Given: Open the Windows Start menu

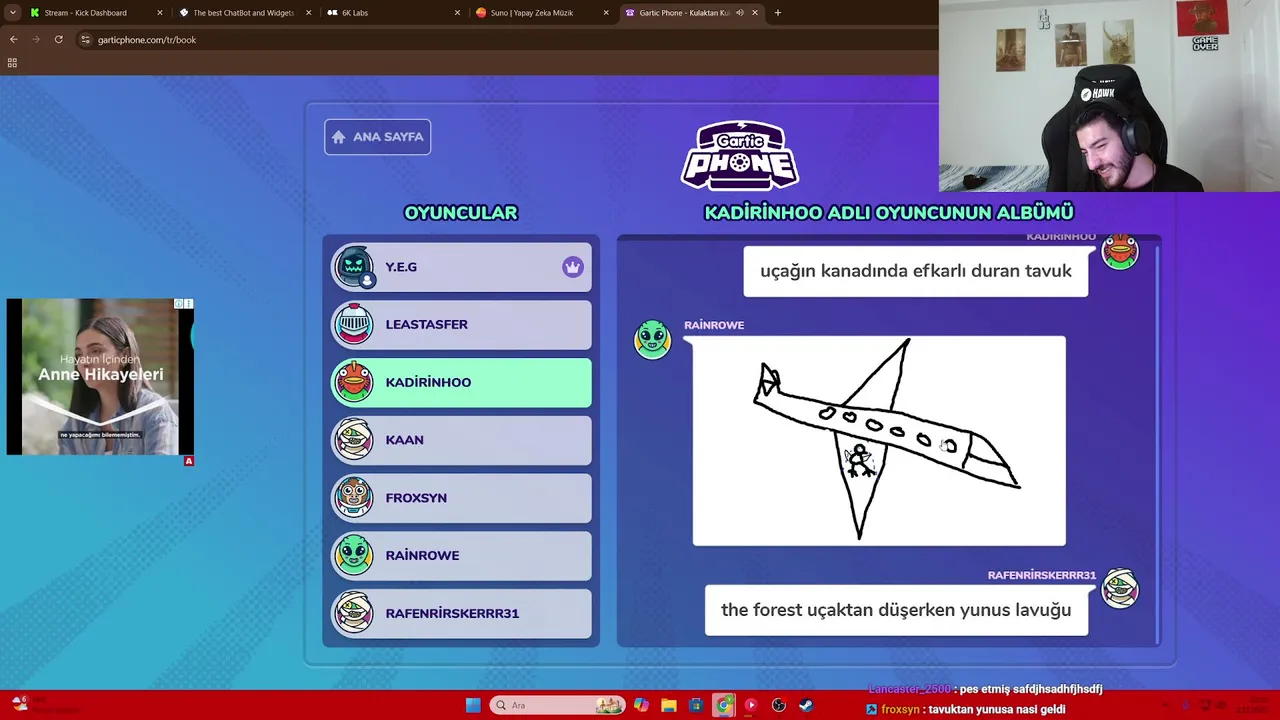Looking at the screenshot, I should 473,705.
